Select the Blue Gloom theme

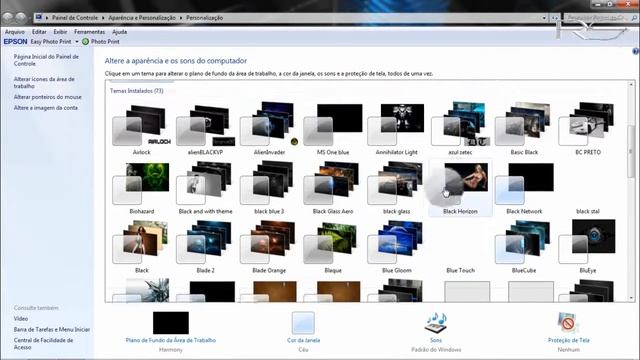pyautogui.click(x=396, y=247)
